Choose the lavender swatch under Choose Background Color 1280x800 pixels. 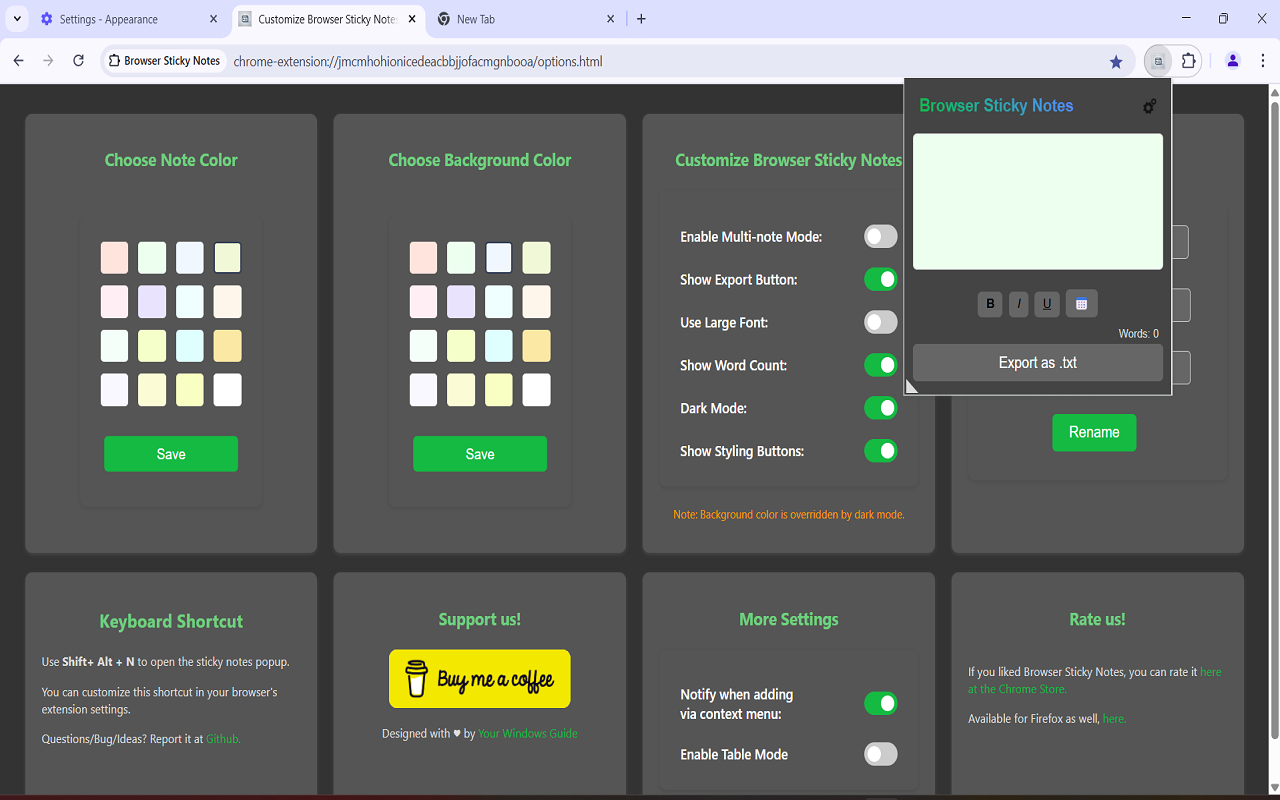461,302
